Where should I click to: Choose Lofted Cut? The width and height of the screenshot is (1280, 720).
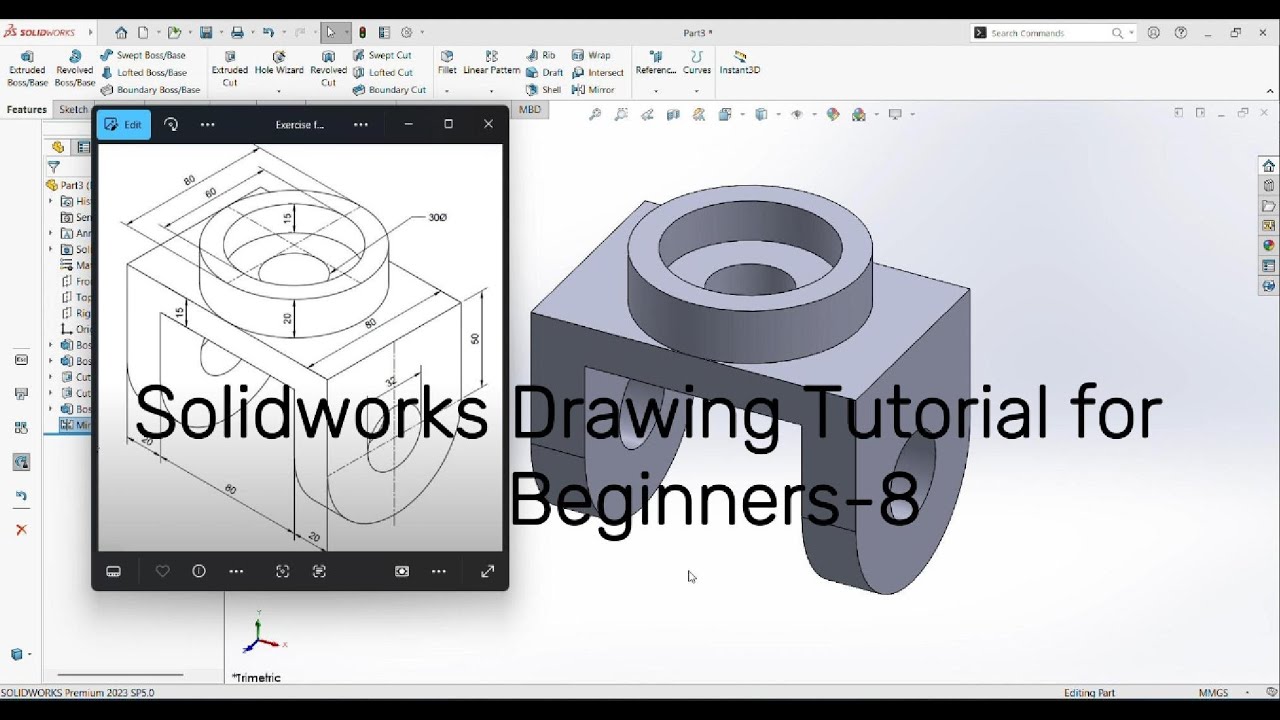(x=382, y=72)
